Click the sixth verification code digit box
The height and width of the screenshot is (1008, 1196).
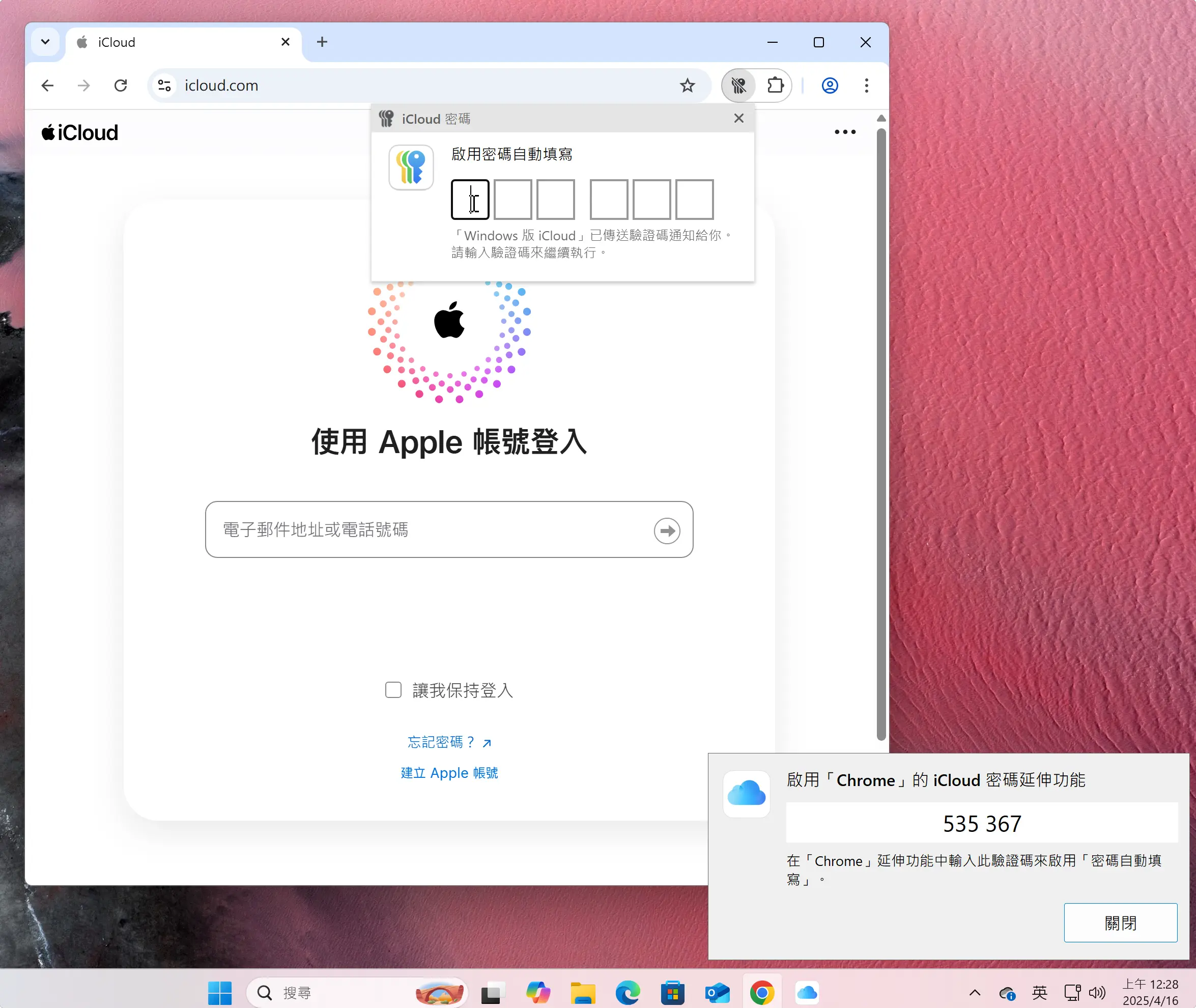[695, 200]
